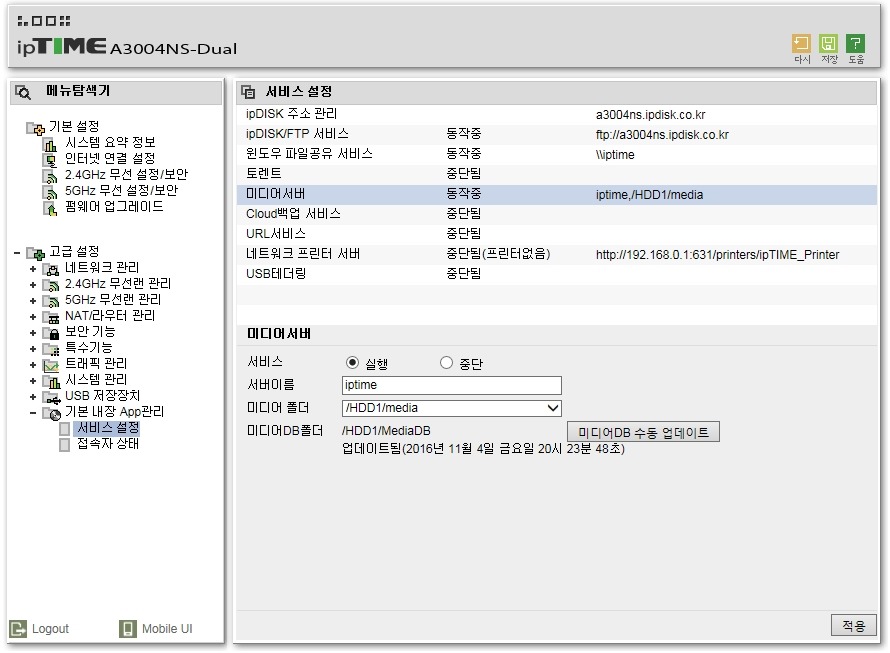Open 2.4GHz 무선 설정/보안 menu item
890x653 pixels.
click(x=126, y=174)
